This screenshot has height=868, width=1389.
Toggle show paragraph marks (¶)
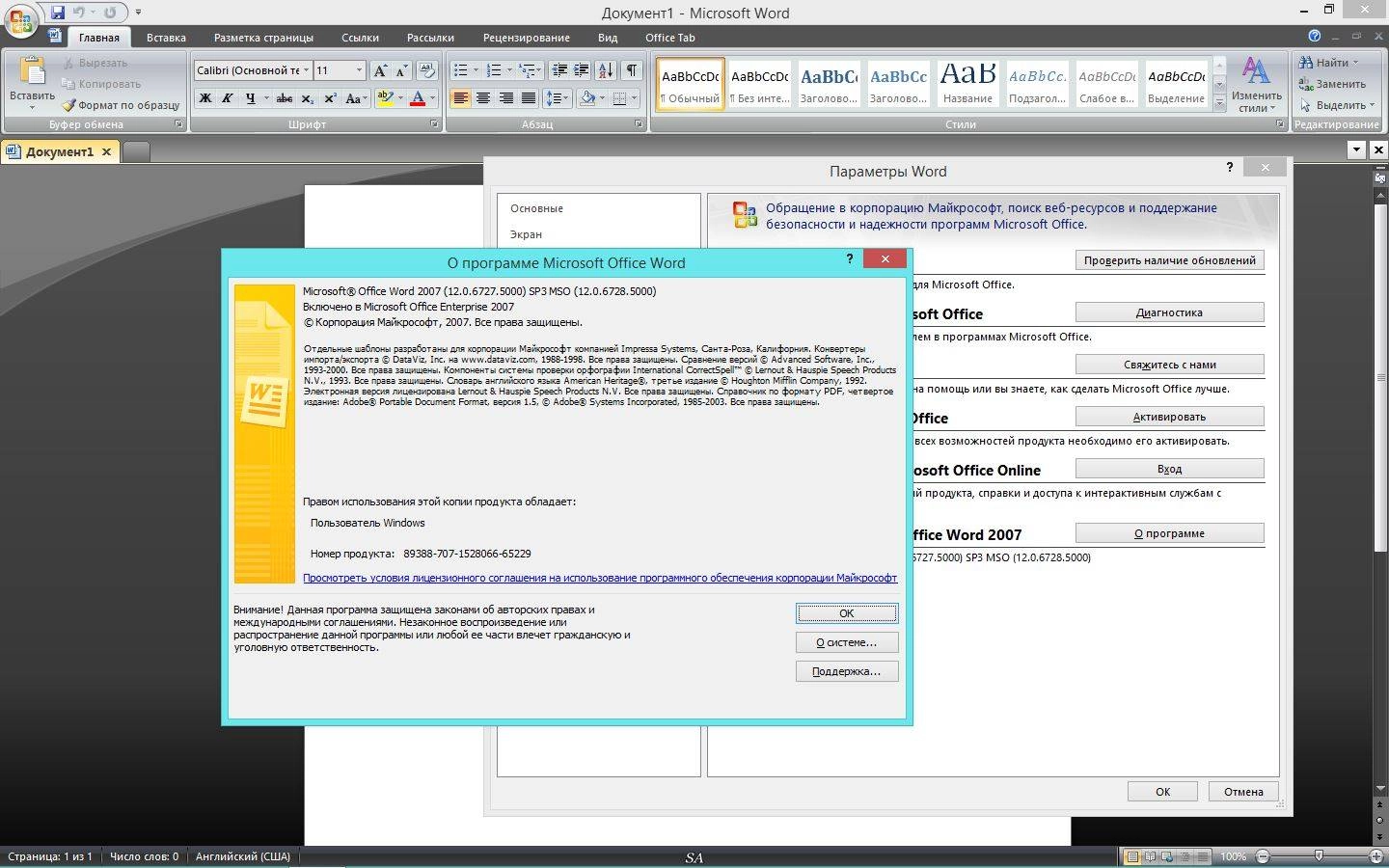pos(631,70)
